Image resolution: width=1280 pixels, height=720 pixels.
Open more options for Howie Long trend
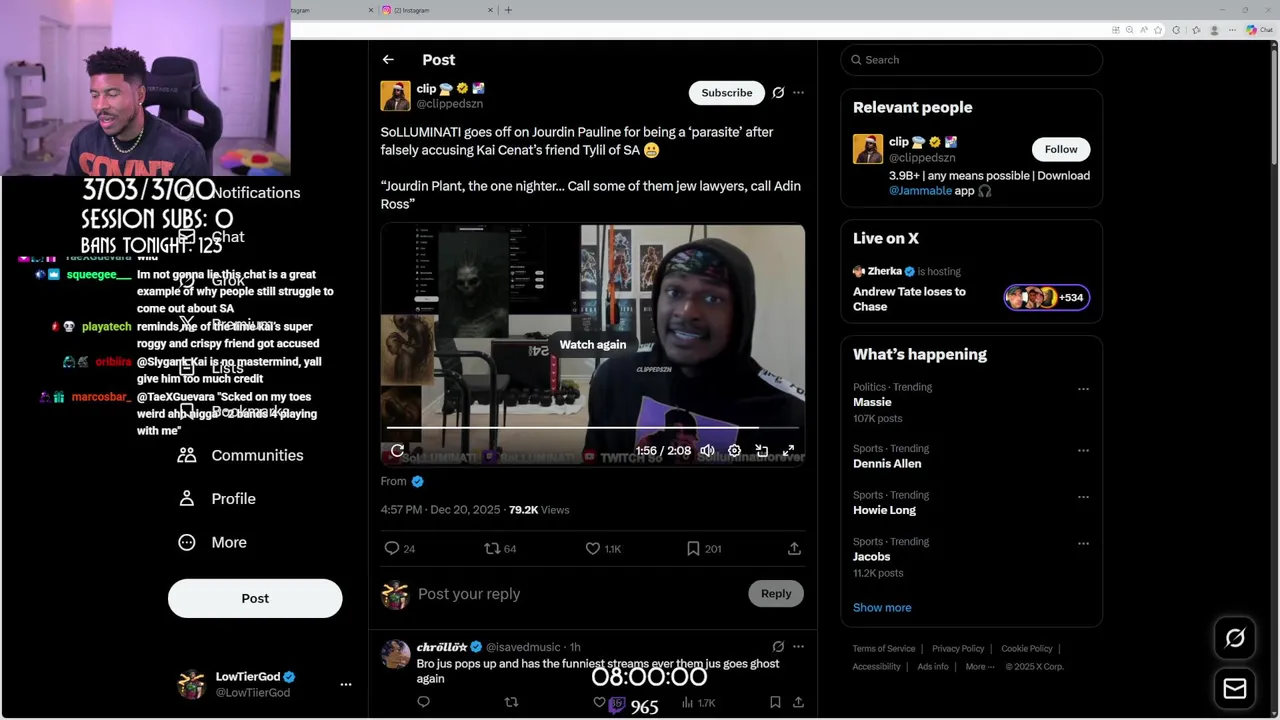1083,497
